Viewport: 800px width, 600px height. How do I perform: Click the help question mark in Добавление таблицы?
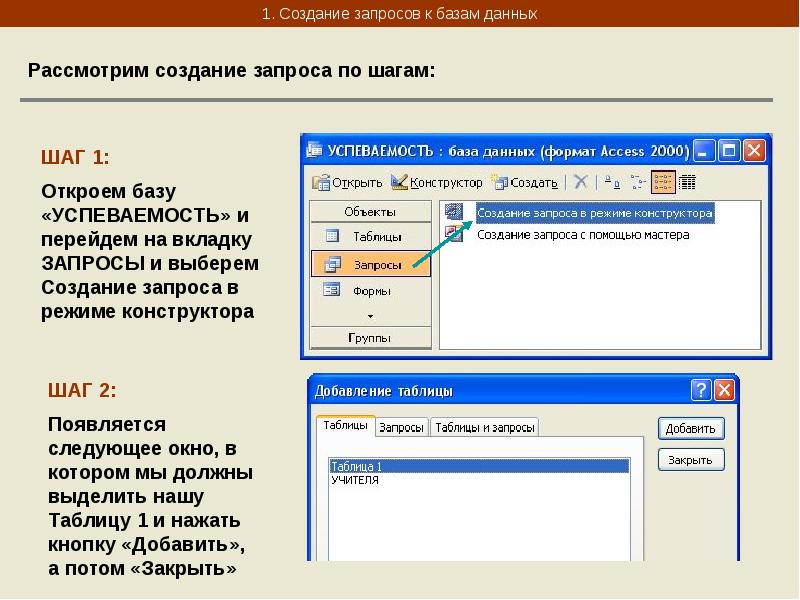(x=701, y=390)
